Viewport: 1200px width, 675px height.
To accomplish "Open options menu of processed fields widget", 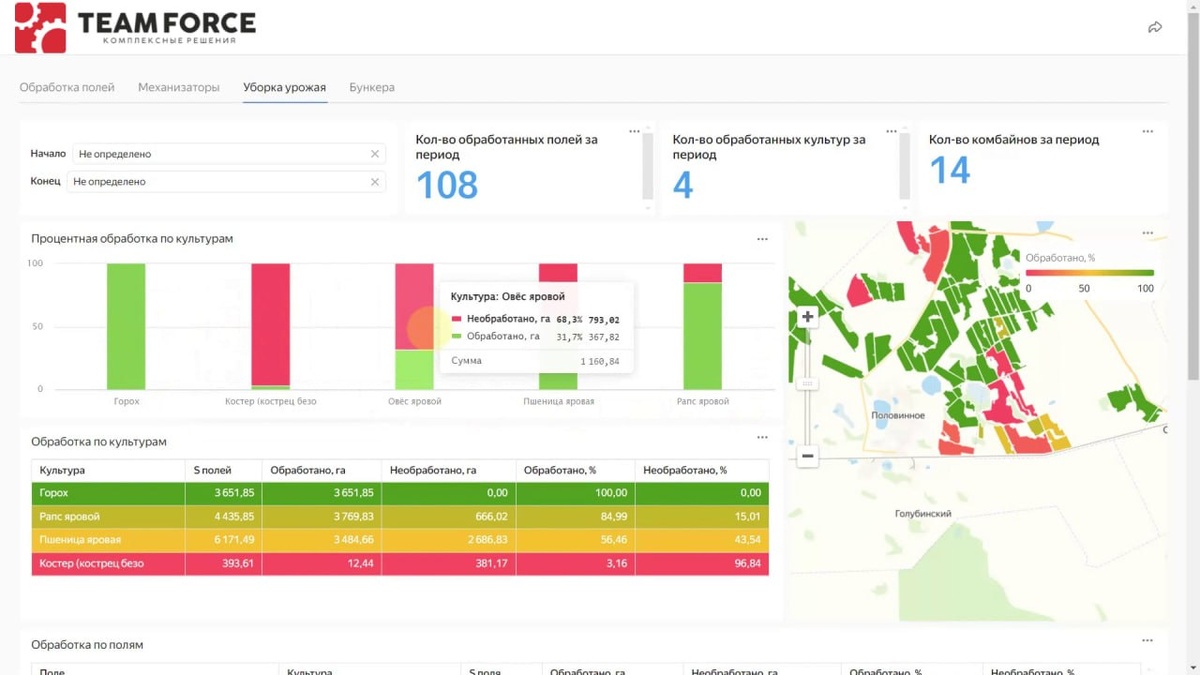I will (634, 131).
